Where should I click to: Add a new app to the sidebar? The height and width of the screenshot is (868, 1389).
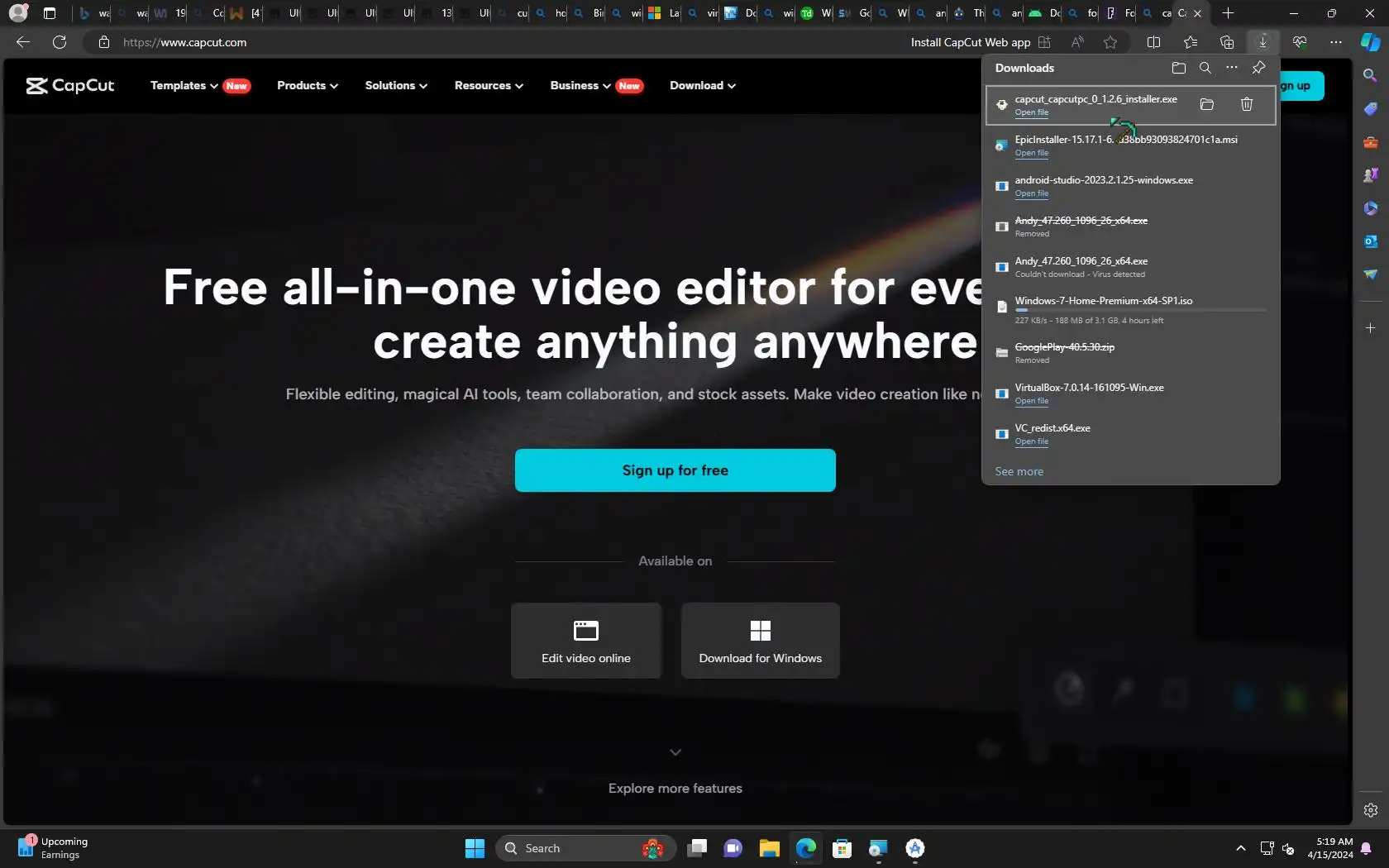pos(1371,328)
